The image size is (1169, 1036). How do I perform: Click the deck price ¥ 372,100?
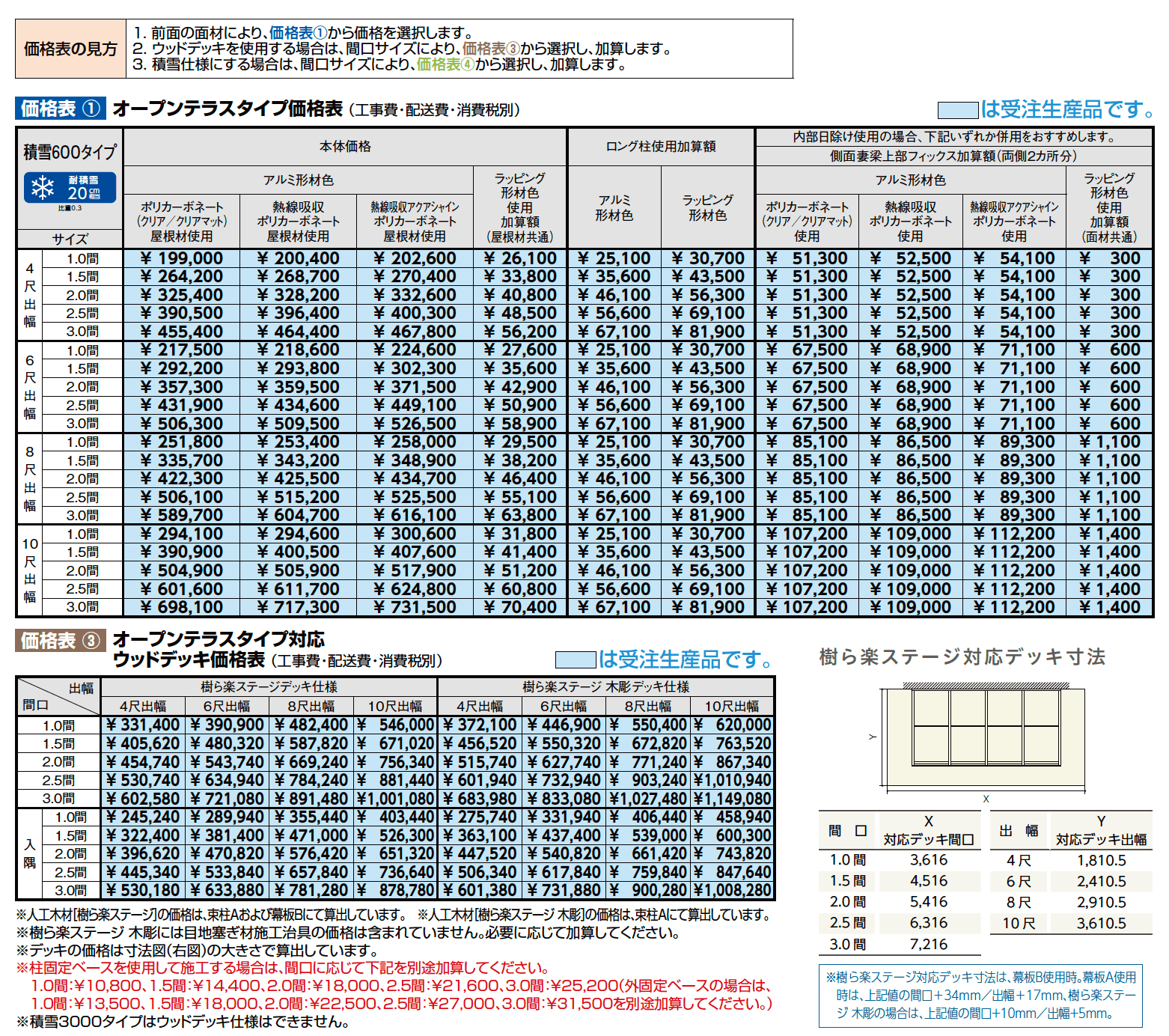click(x=480, y=725)
